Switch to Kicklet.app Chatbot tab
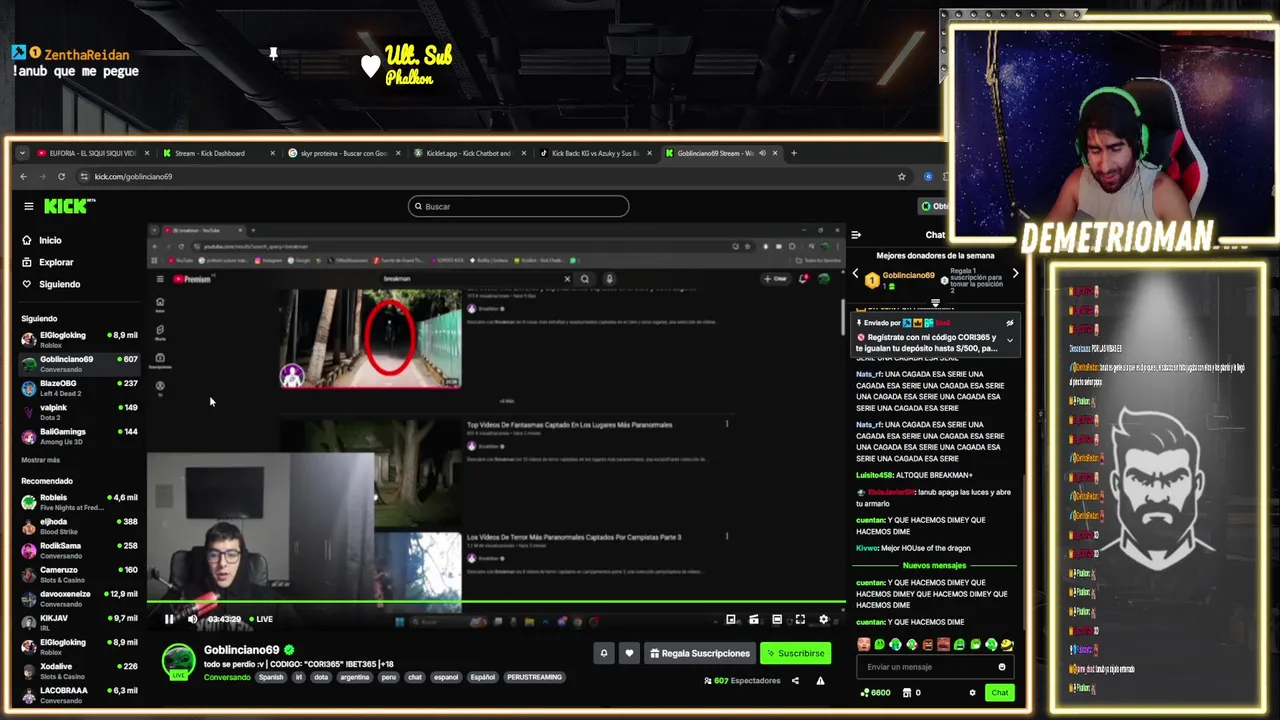The image size is (1280, 720). [x=468, y=153]
